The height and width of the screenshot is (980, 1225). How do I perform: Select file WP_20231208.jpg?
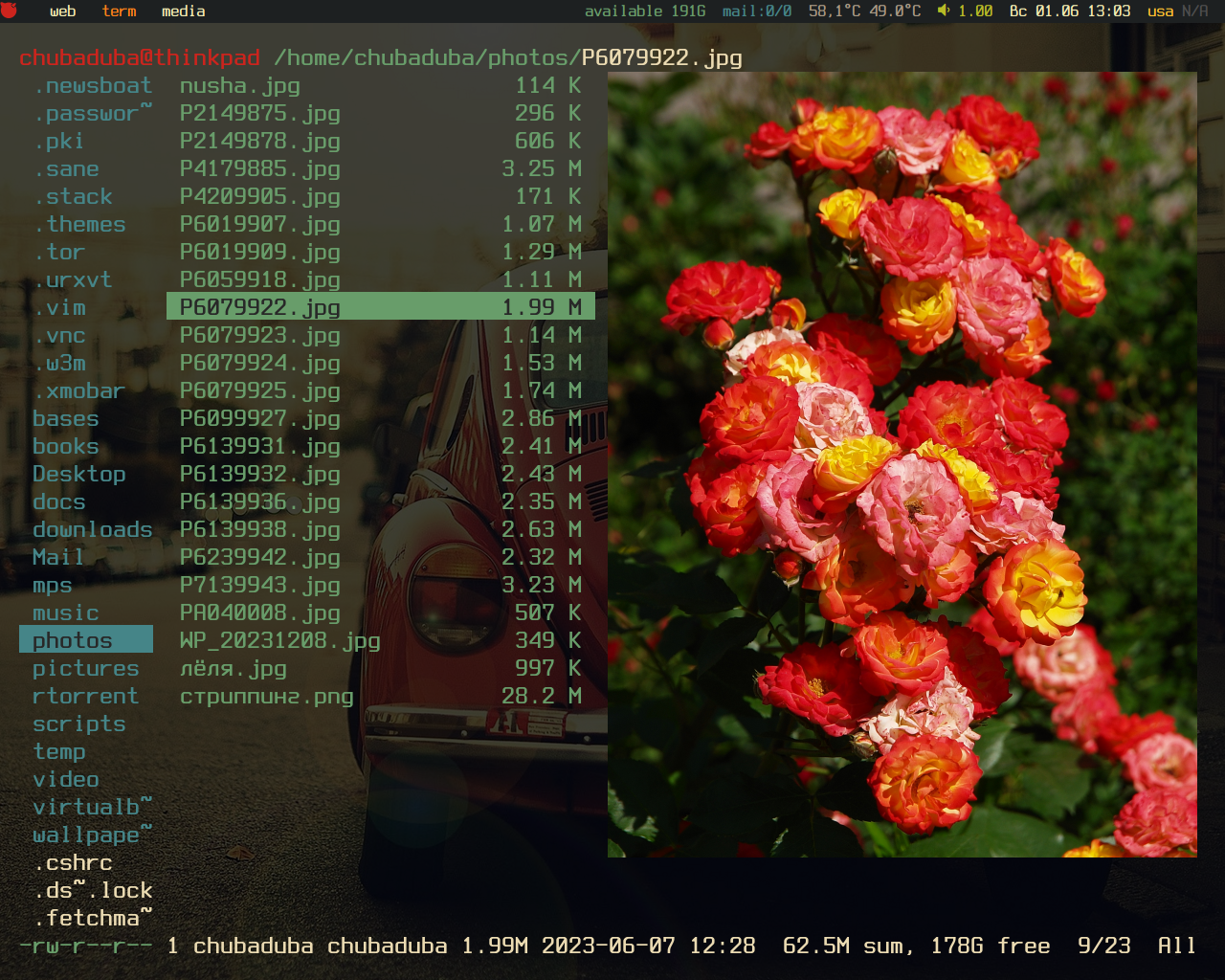[x=279, y=640]
